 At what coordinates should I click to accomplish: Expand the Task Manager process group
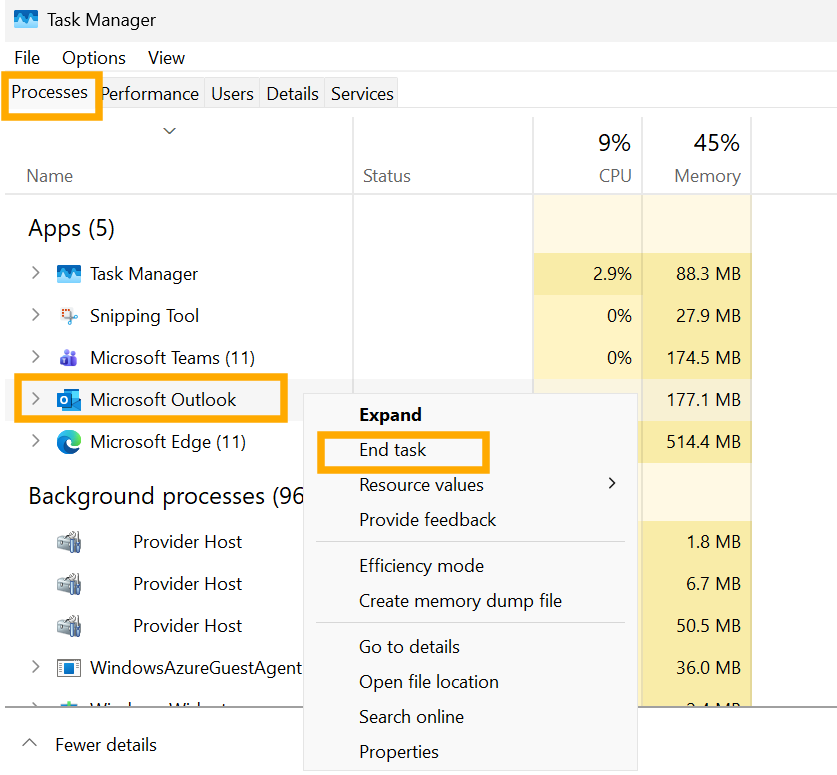tap(36, 273)
